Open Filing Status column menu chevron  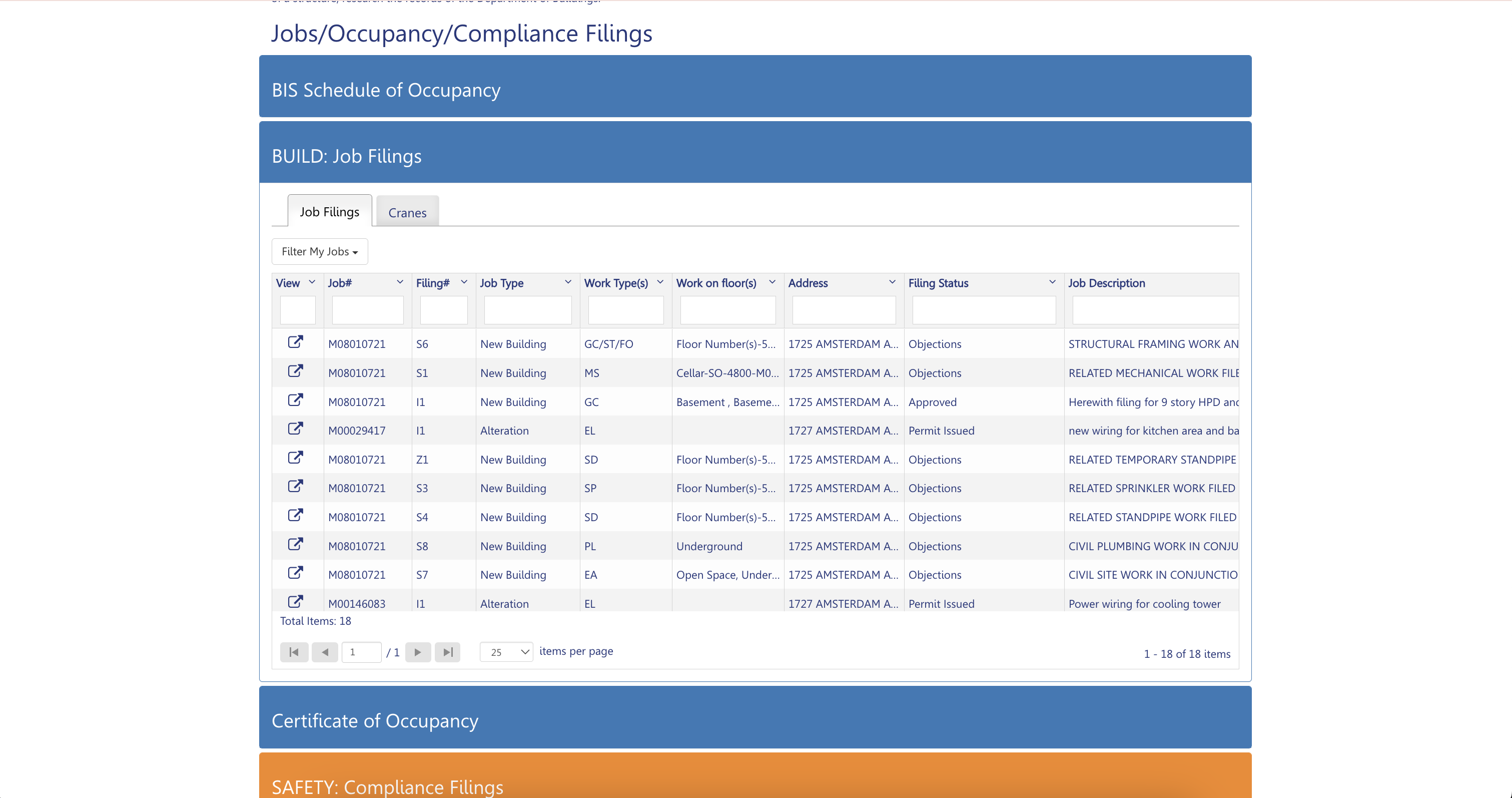coord(1052,282)
